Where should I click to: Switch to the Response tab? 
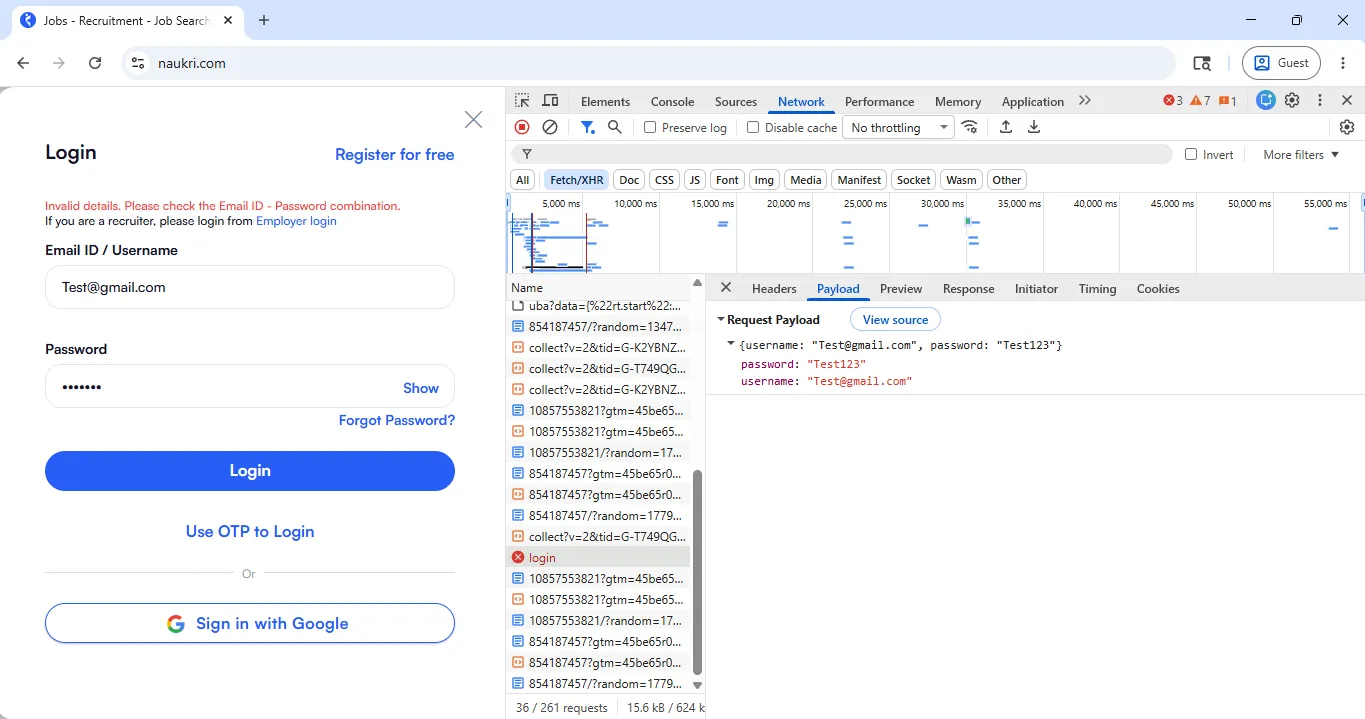(x=968, y=288)
